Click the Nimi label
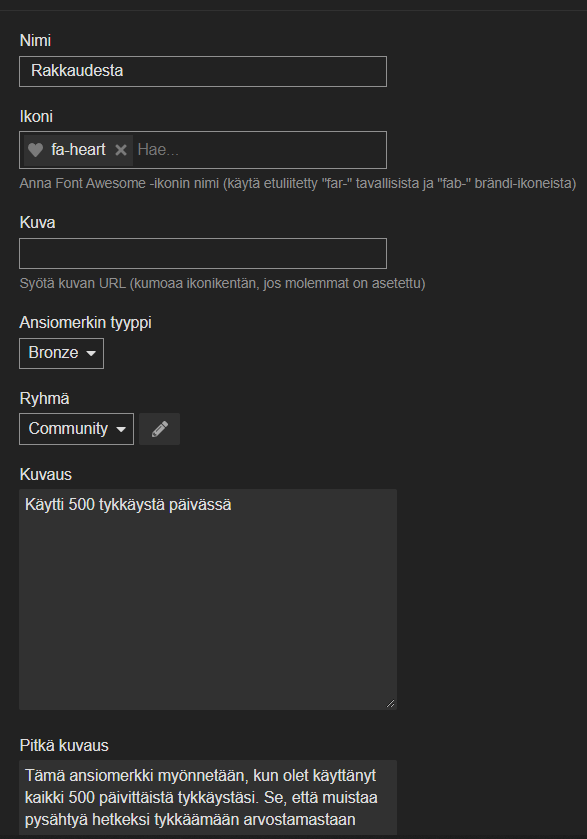Viewport: 587px width, 839px height. click(x=35, y=41)
